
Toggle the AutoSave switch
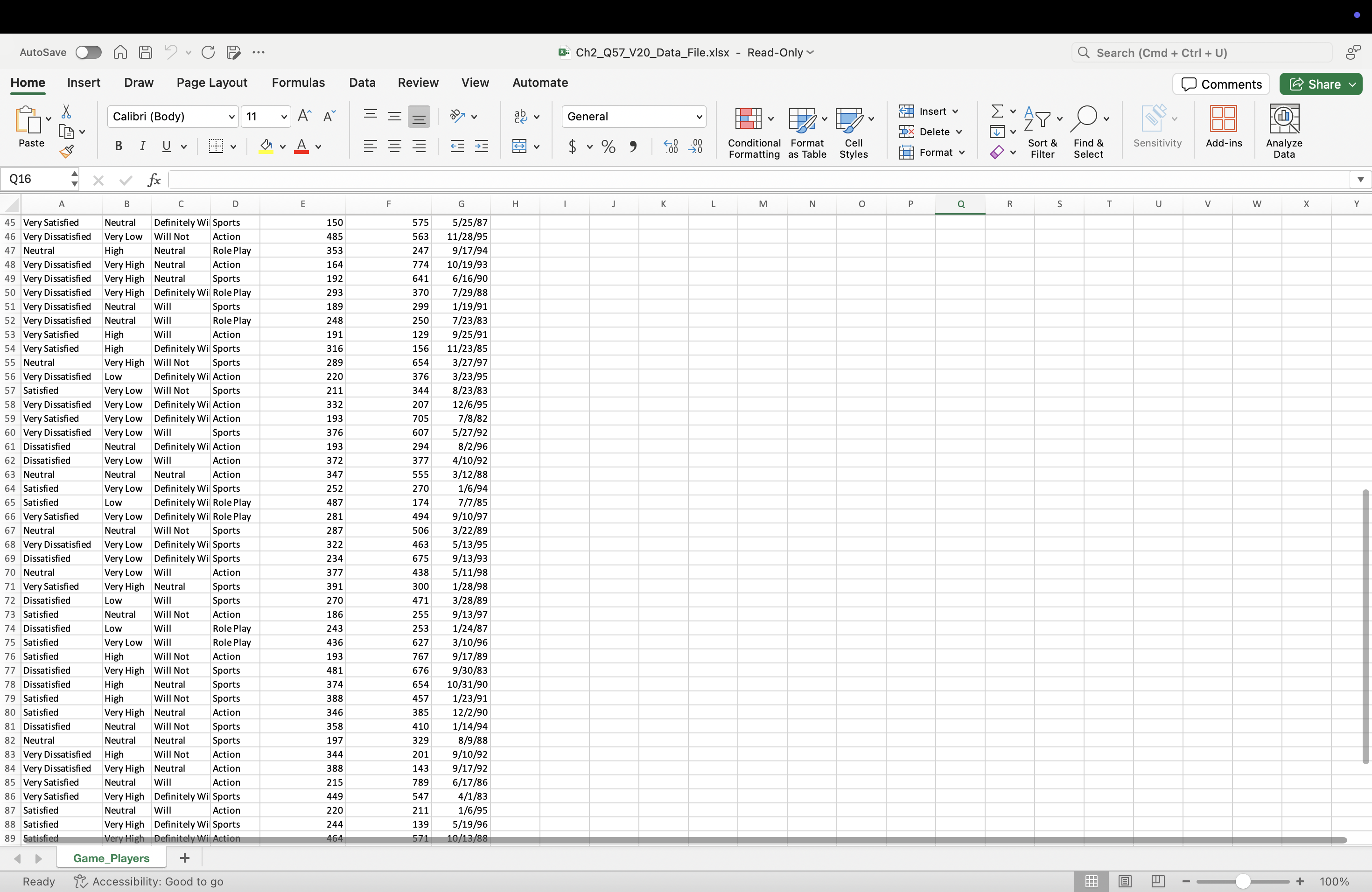pos(89,52)
